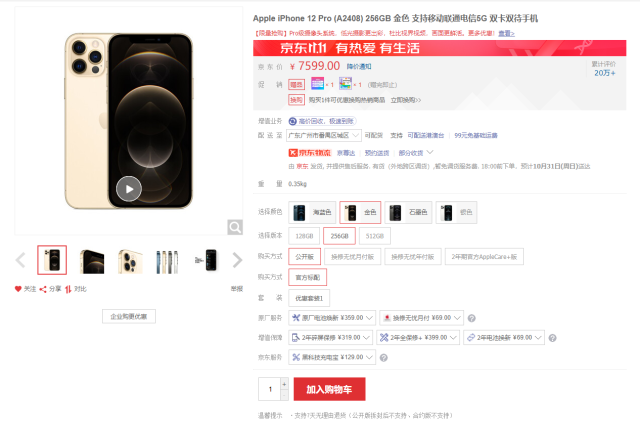Expand the 原厂电池换新 ¥359.00 dropdown
640x426 pixels.
coord(332,317)
